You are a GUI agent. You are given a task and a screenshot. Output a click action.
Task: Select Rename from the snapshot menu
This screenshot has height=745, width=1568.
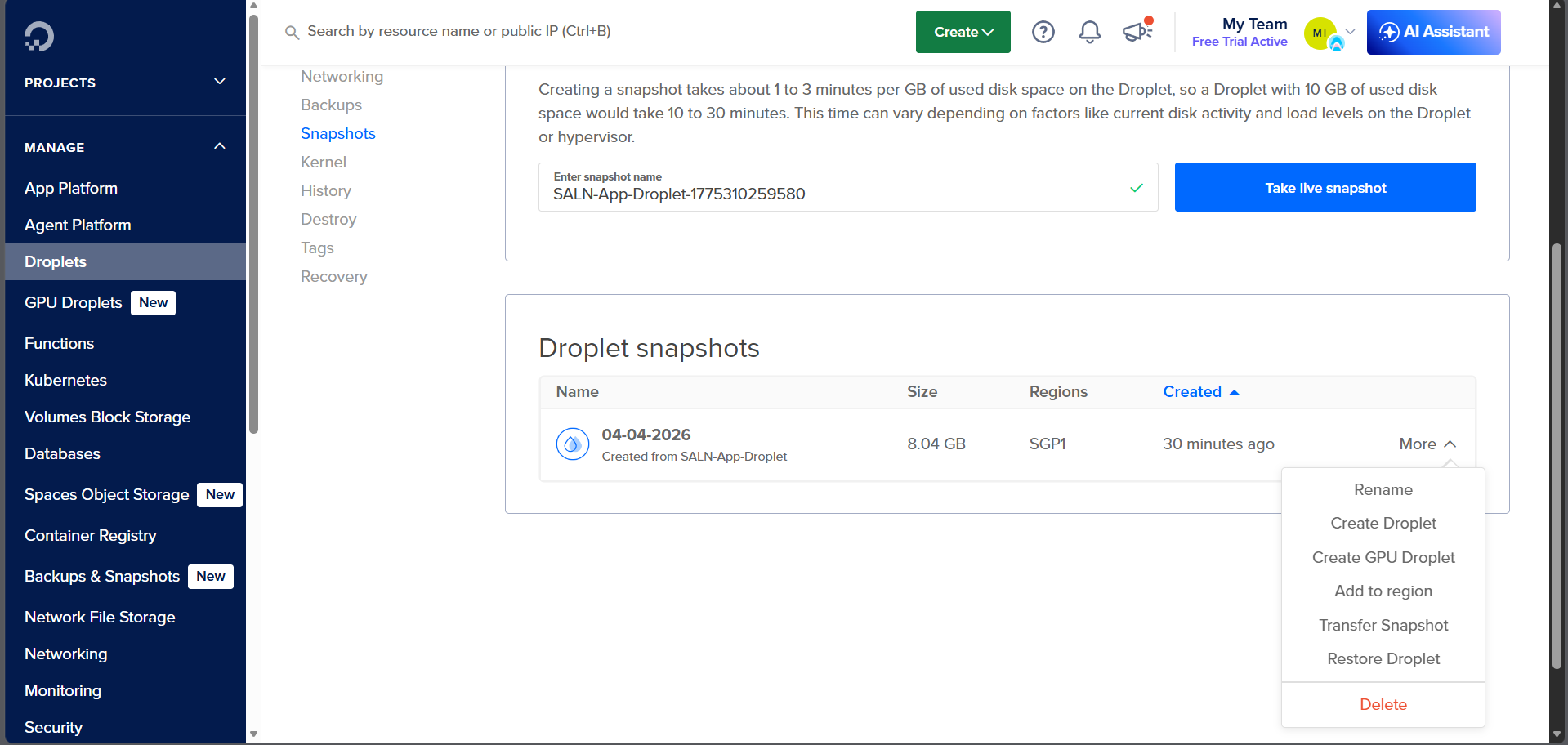coord(1383,490)
